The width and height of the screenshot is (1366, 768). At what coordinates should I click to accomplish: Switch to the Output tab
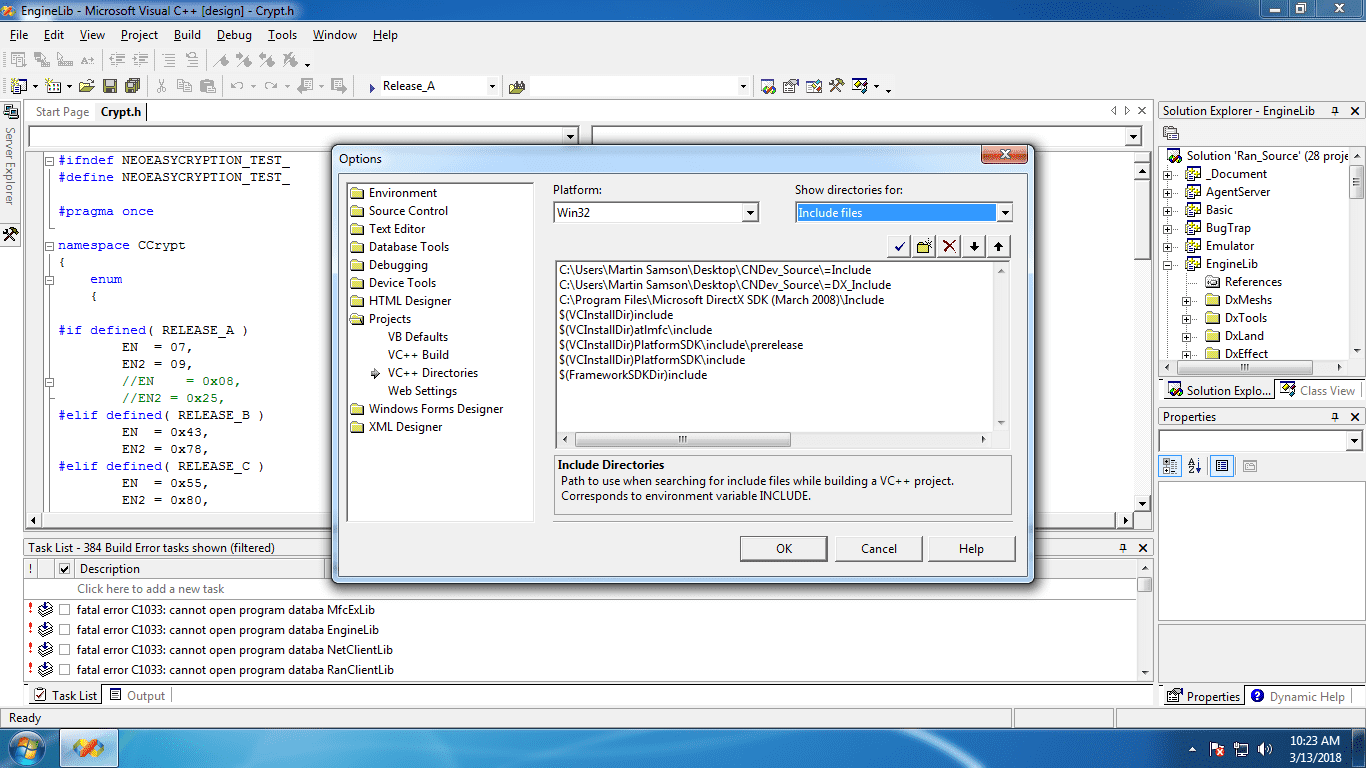[137, 695]
